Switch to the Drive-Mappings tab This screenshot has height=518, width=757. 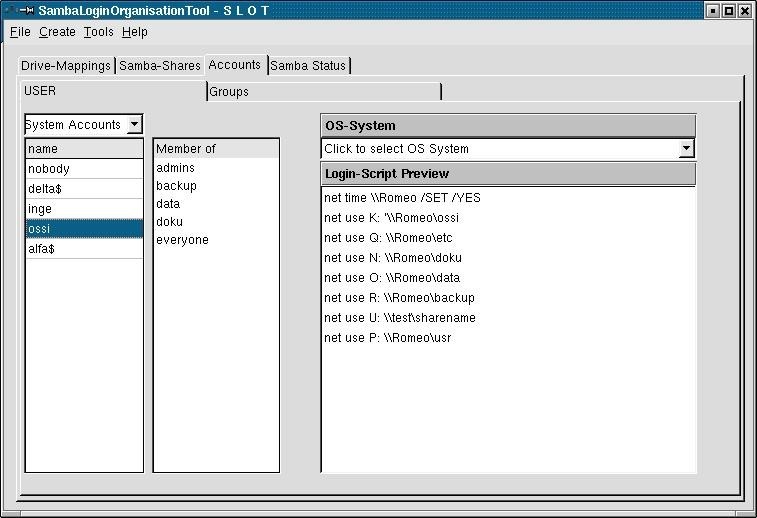point(66,66)
